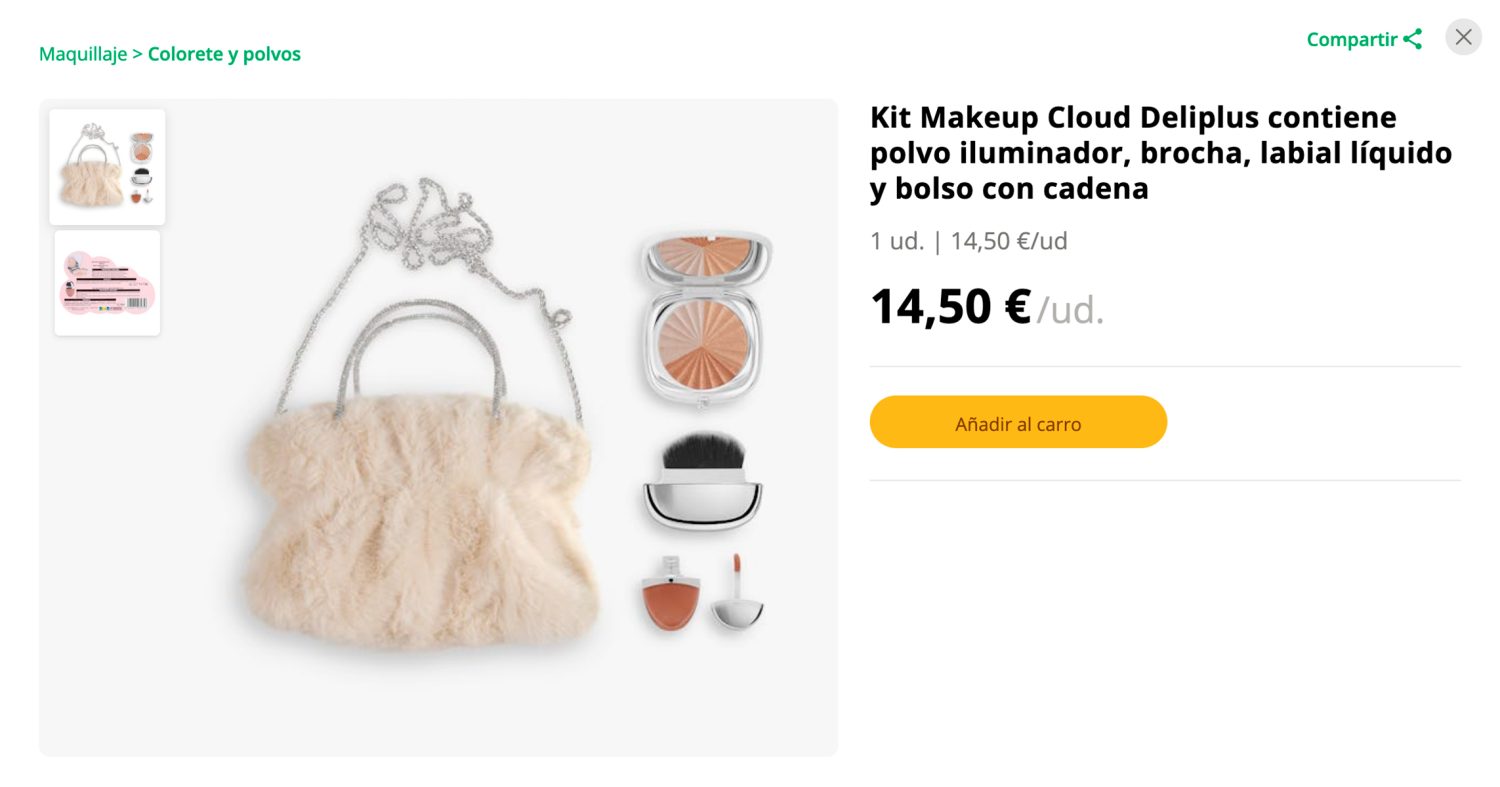Click the Compartir text link
1500x787 pixels.
tap(1352, 39)
